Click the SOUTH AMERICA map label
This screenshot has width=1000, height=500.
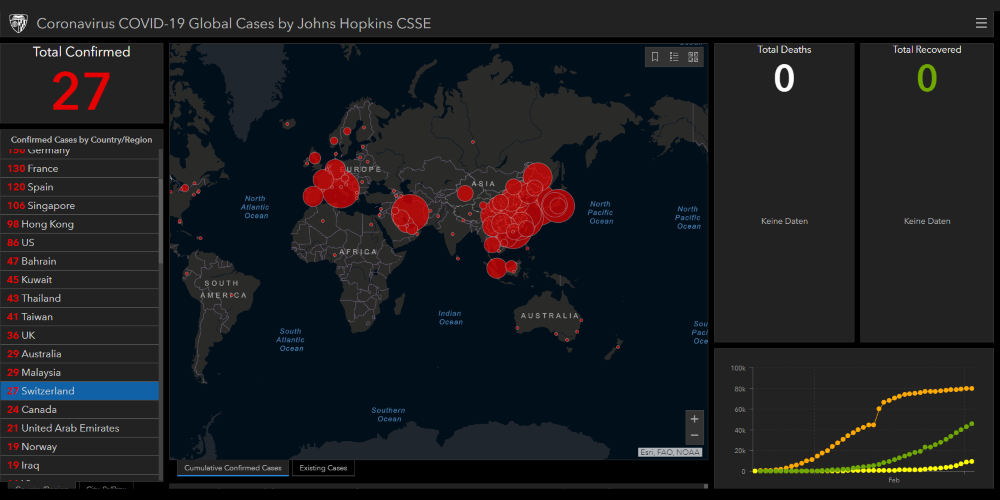pyautogui.click(x=221, y=290)
